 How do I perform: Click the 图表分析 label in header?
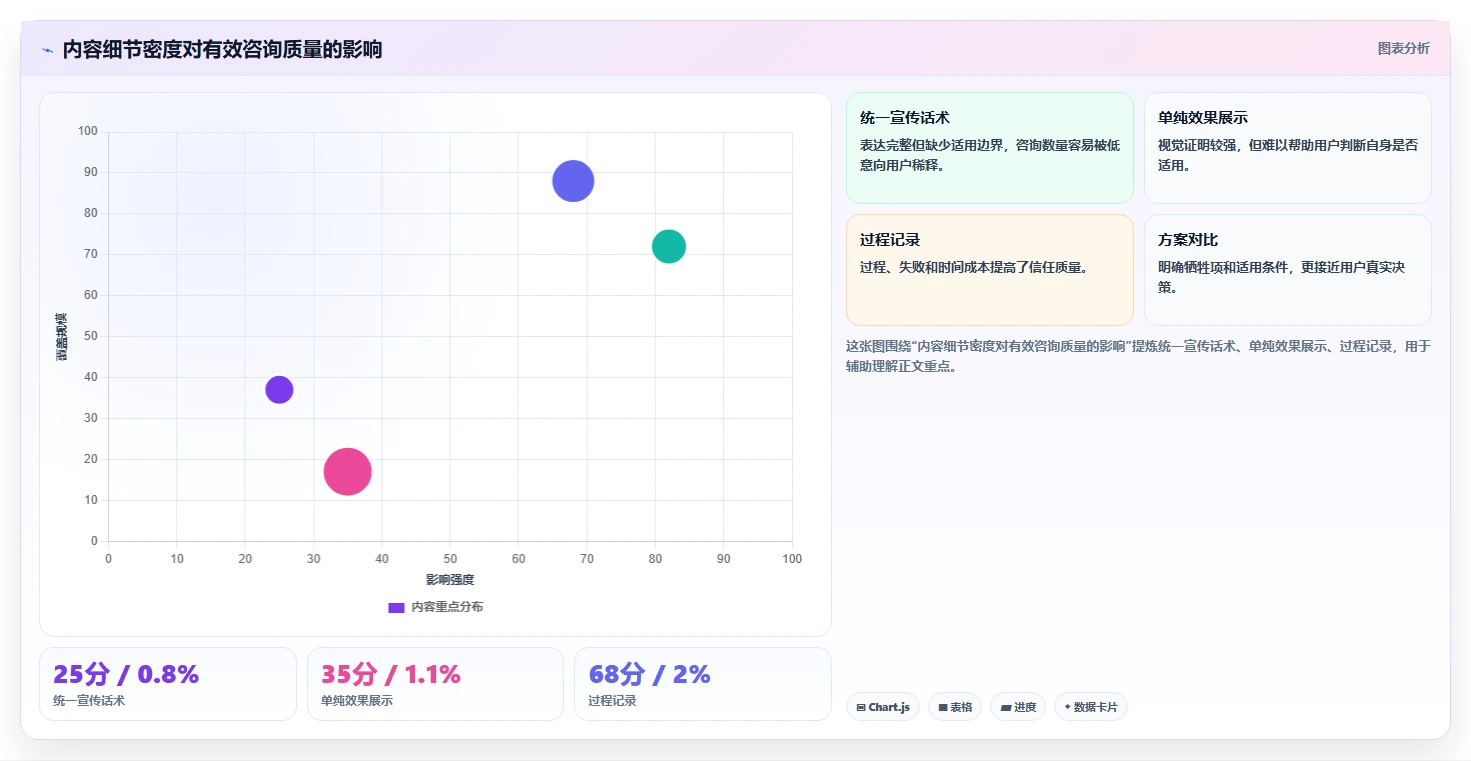pos(1403,48)
